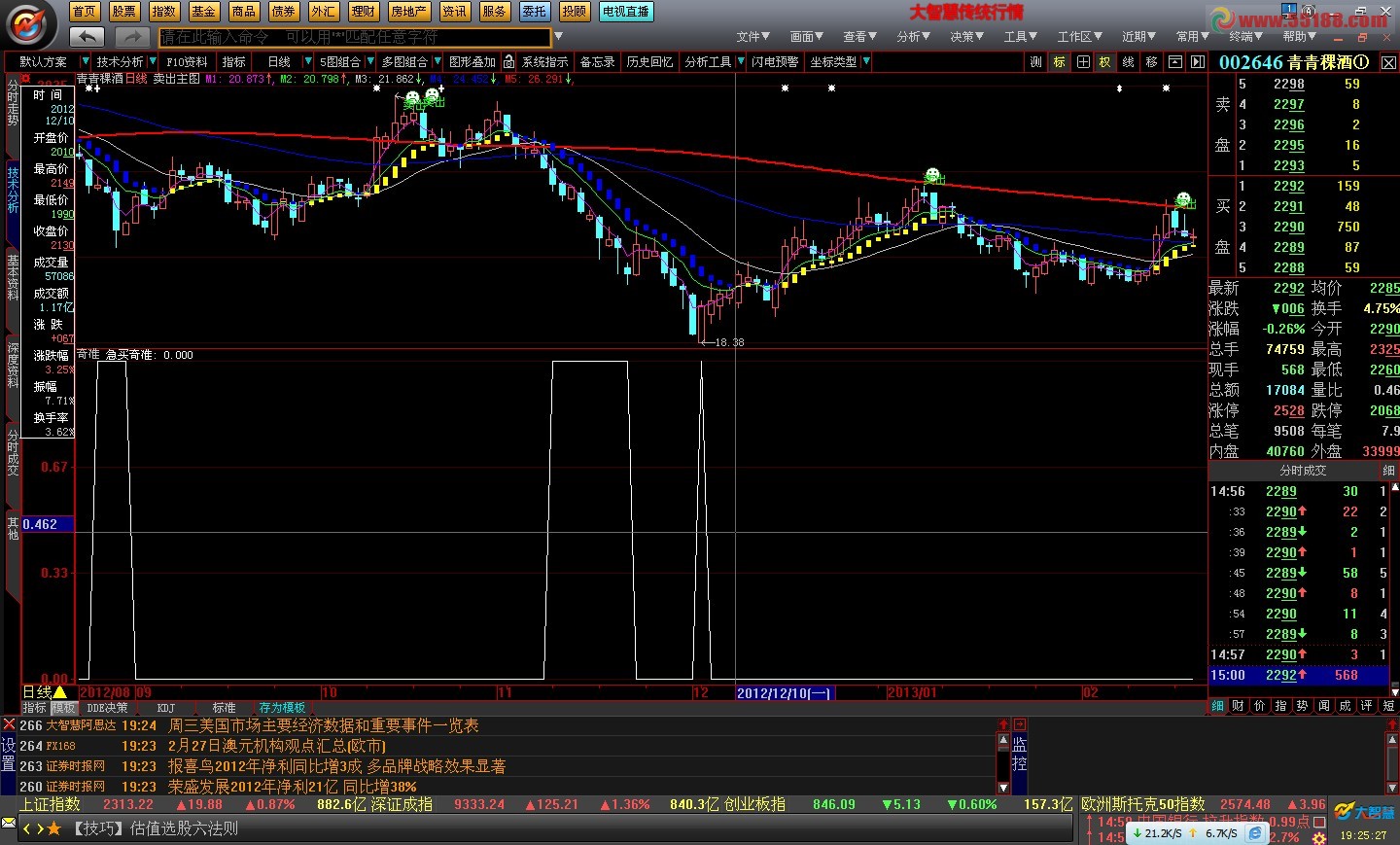Open the 日线 period dropdown arrow

308,61
